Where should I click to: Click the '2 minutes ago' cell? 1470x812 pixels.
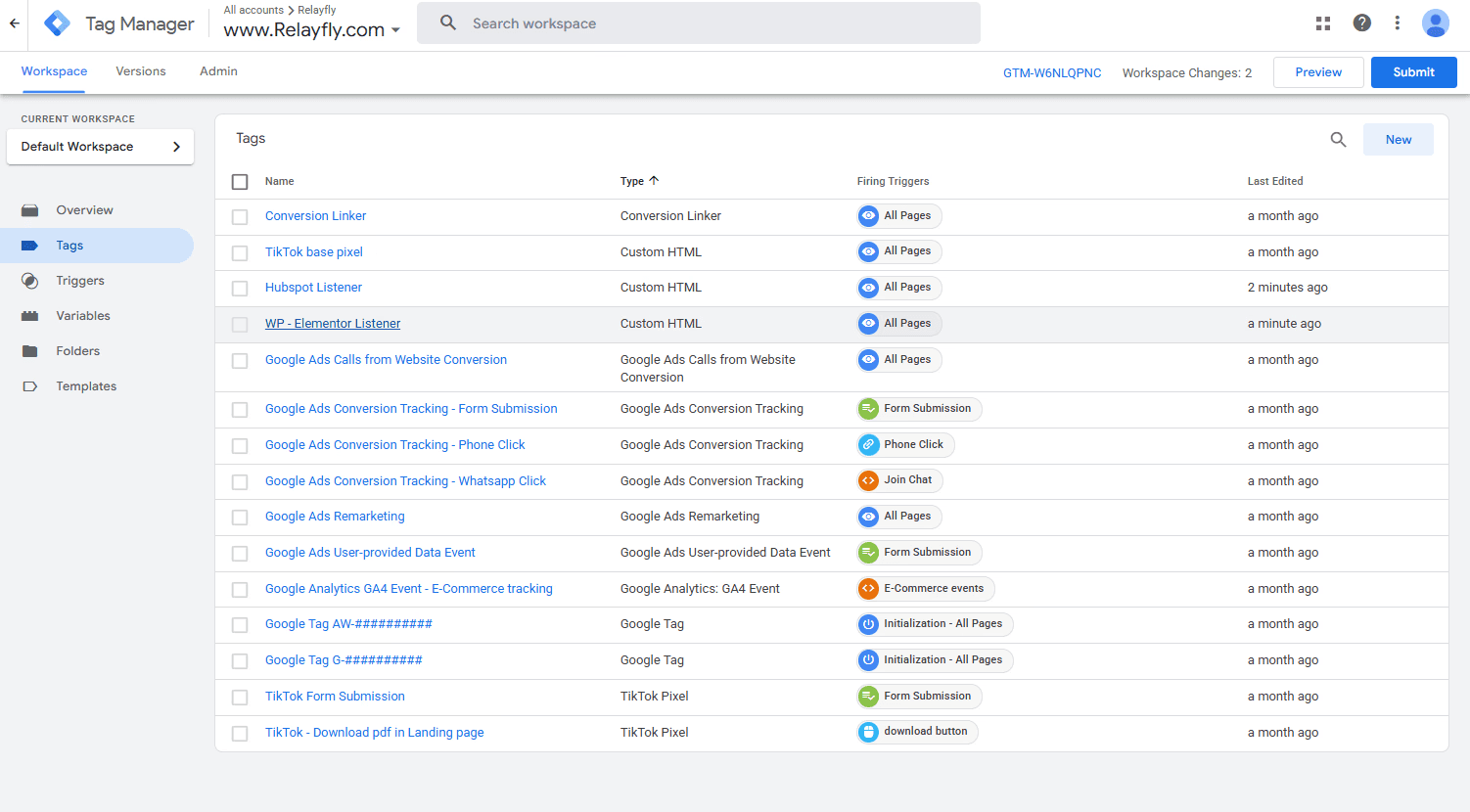click(x=1288, y=288)
